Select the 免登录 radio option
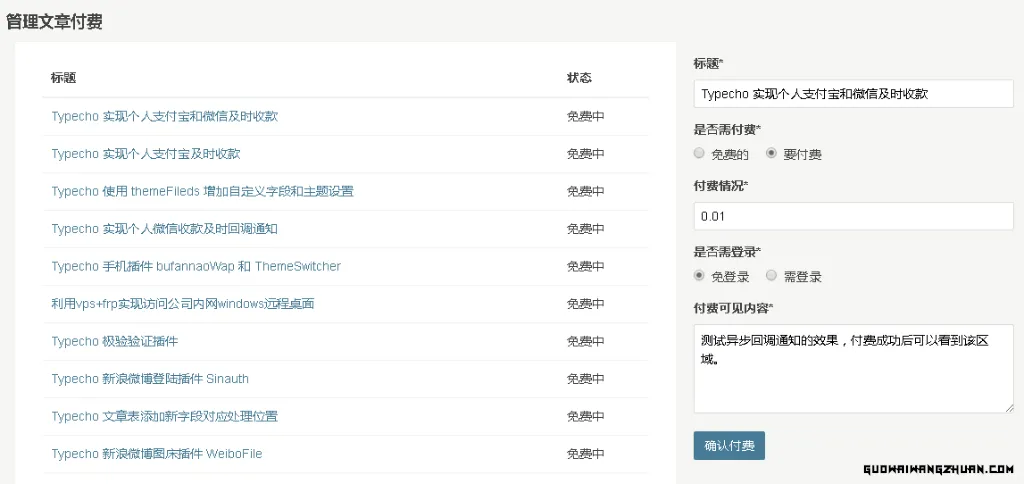 pos(699,276)
